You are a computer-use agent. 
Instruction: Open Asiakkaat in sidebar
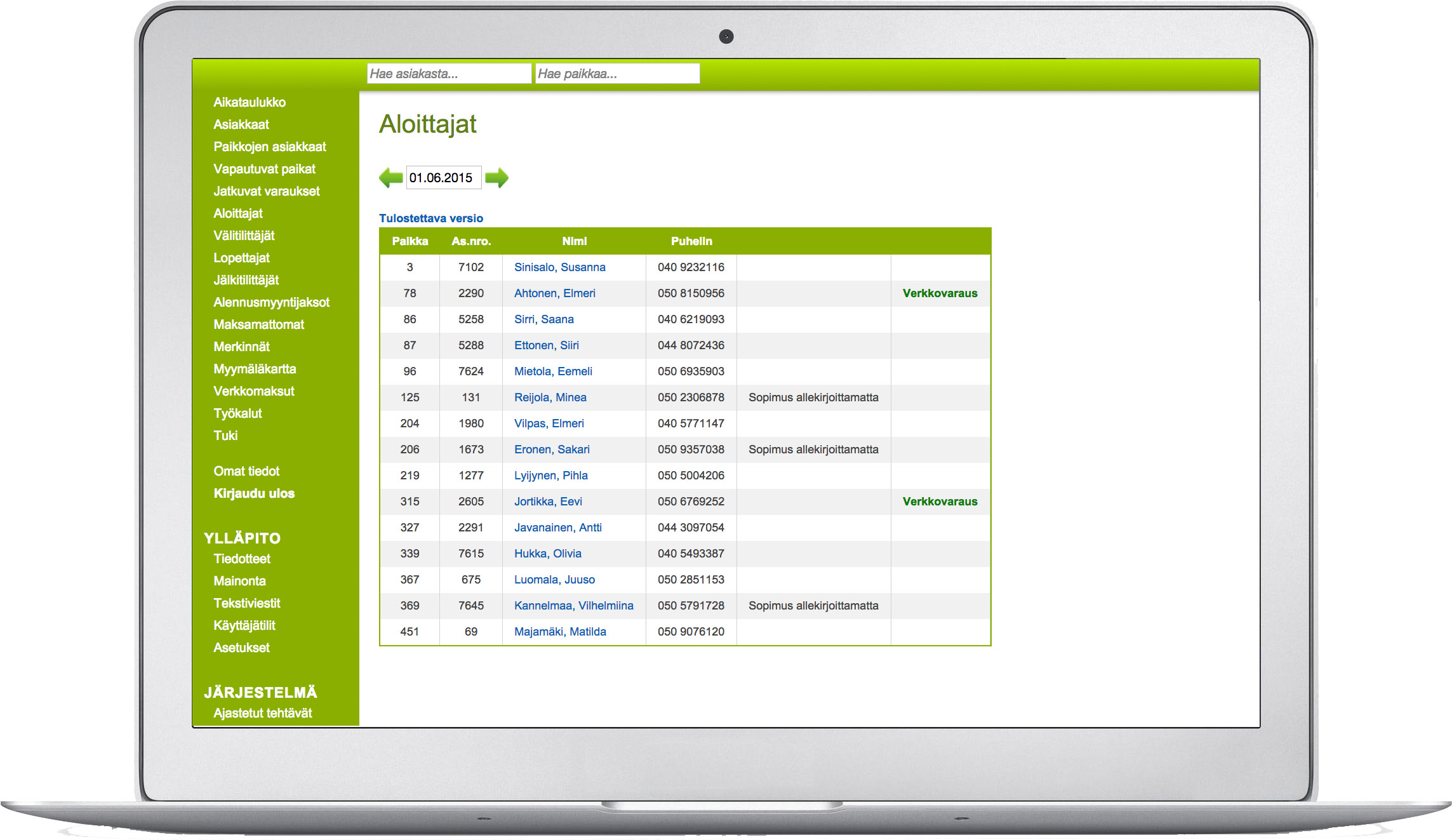coord(241,124)
